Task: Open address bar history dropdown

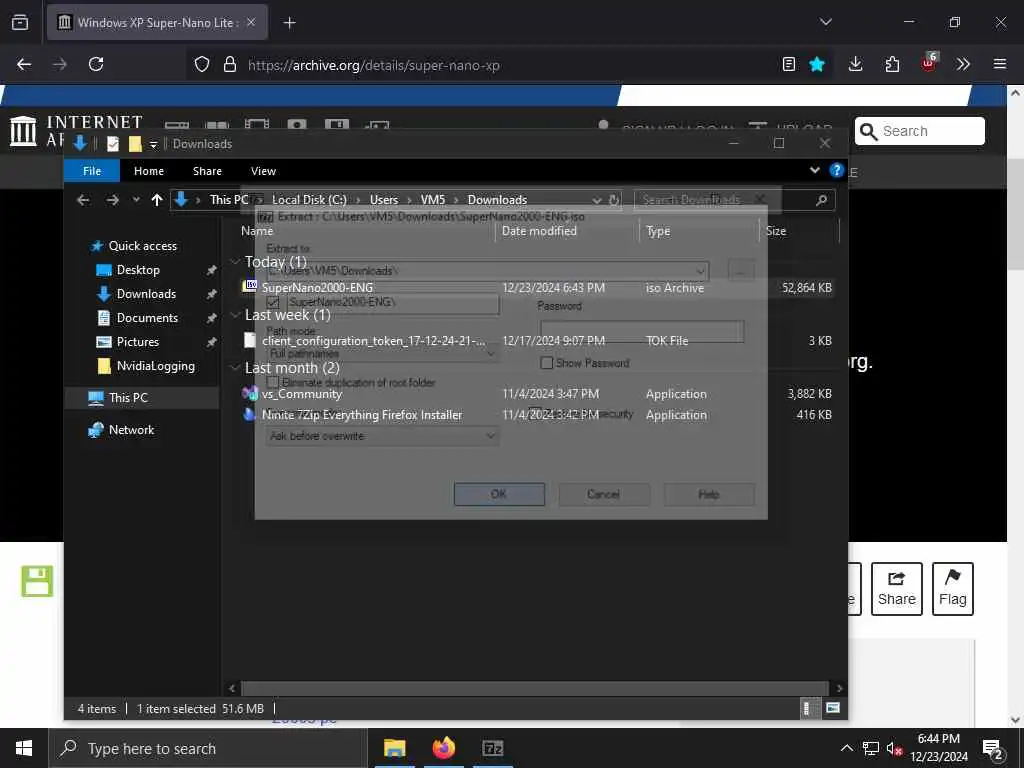Action: tap(597, 200)
